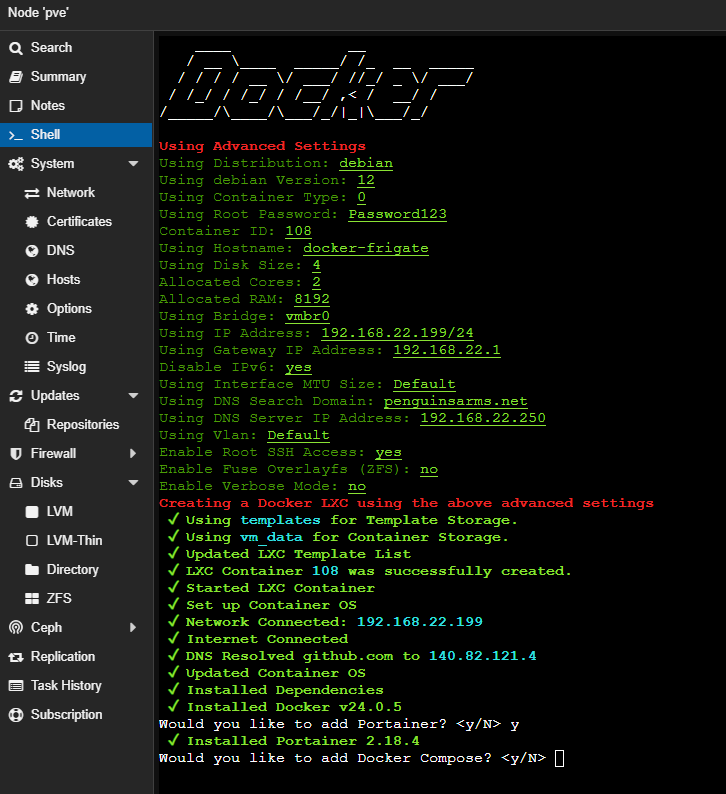The width and height of the screenshot is (726, 794).
Task: Open the Directory entry
Action: tap(76, 570)
